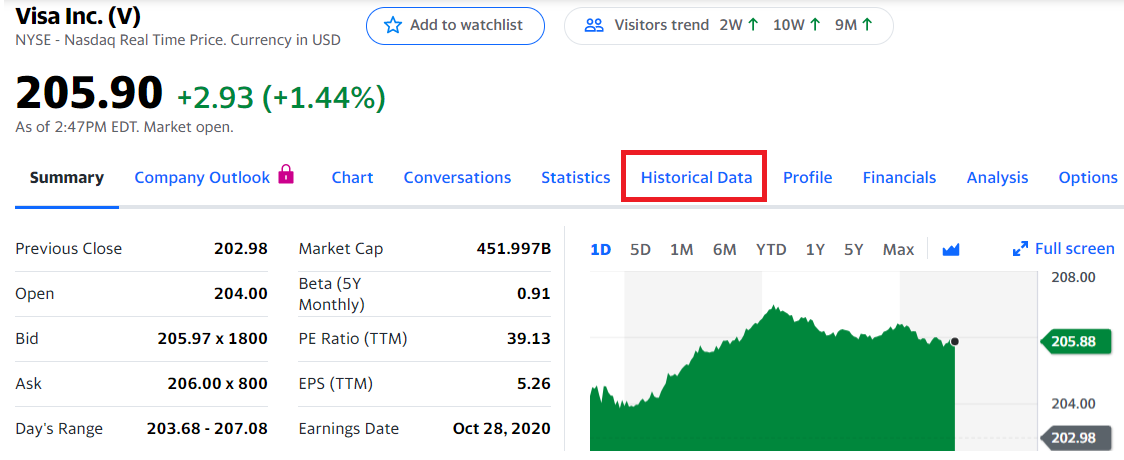Click the Earnings Date value Oct 28, 2020
This screenshot has width=1124, height=460.
click(x=502, y=429)
